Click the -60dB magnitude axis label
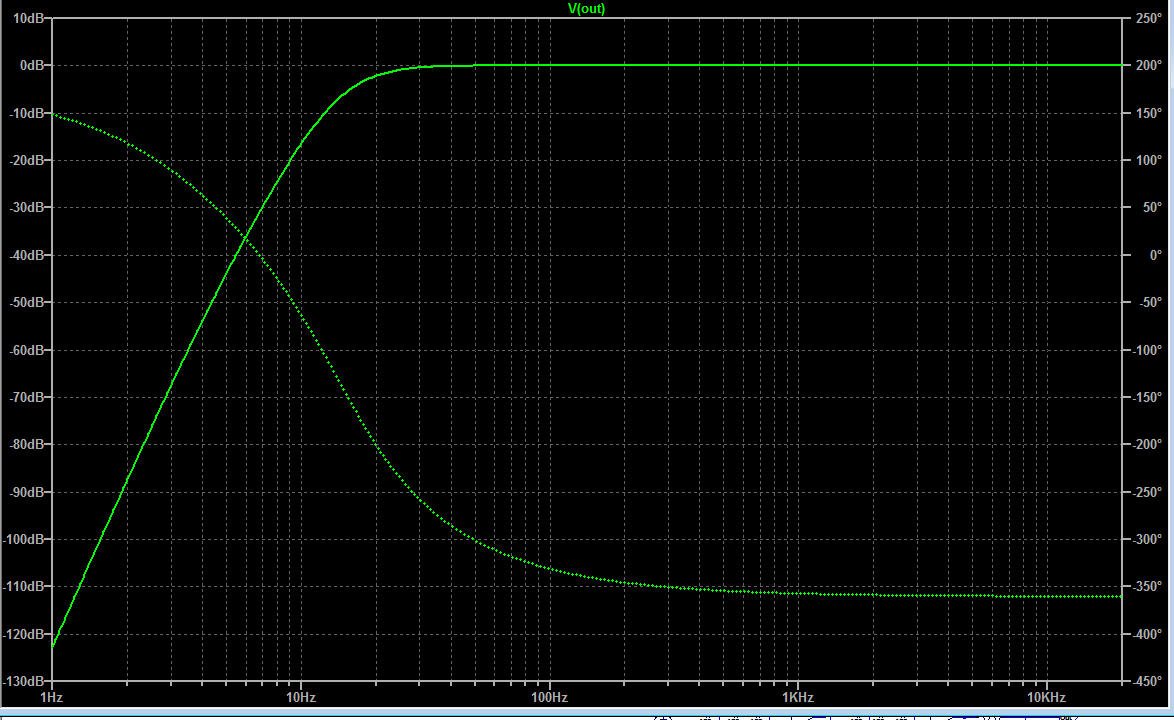The image size is (1174, 720). click(x=27, y=350)
